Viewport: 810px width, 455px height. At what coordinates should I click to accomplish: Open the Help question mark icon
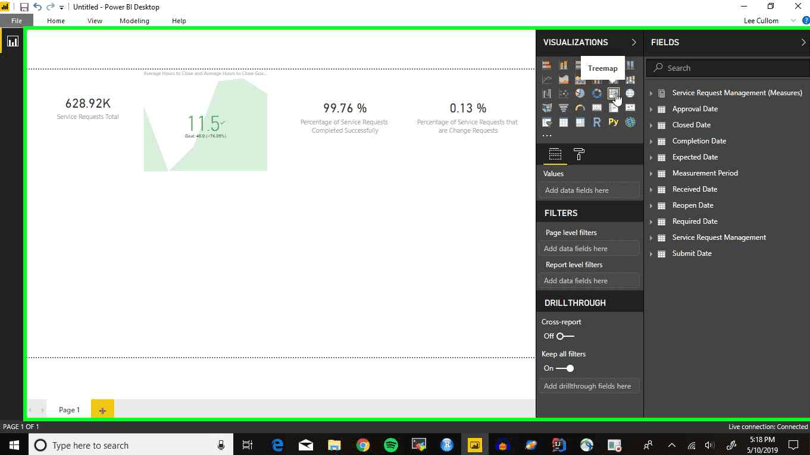click(805, 21)
